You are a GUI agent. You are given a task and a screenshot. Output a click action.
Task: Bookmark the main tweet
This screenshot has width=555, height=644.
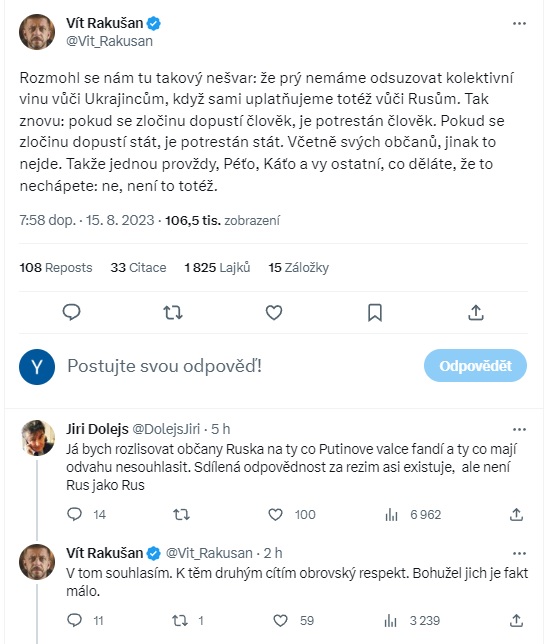coord(375,313)
